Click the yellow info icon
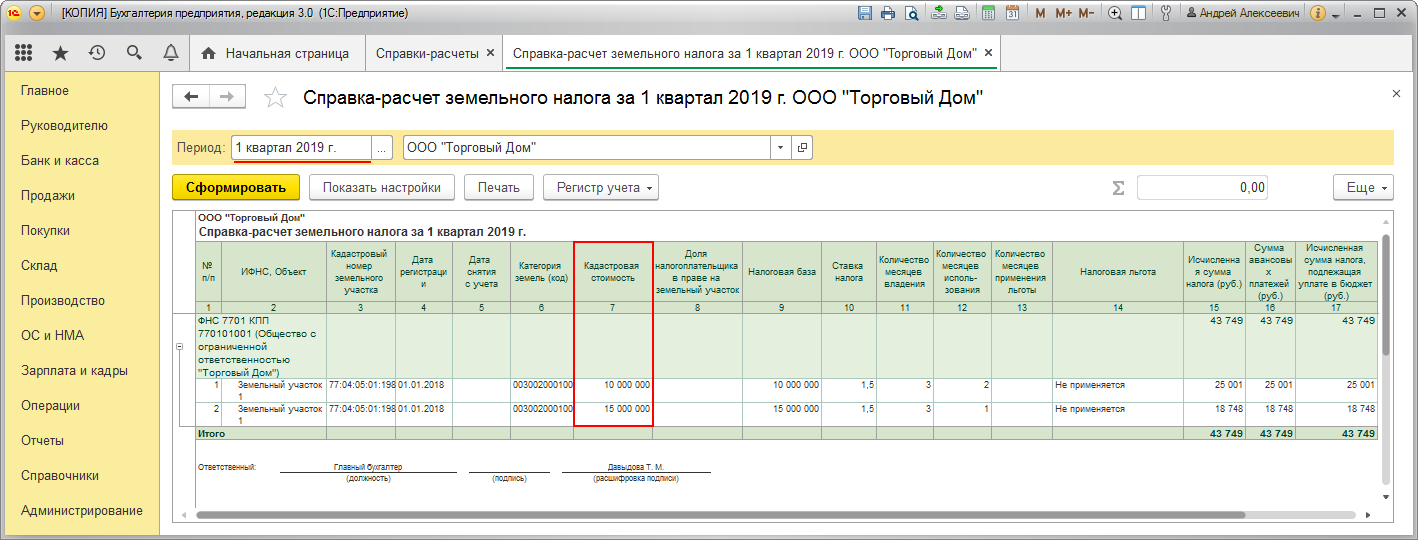The image size is (1418, 540). point(1317,13)
